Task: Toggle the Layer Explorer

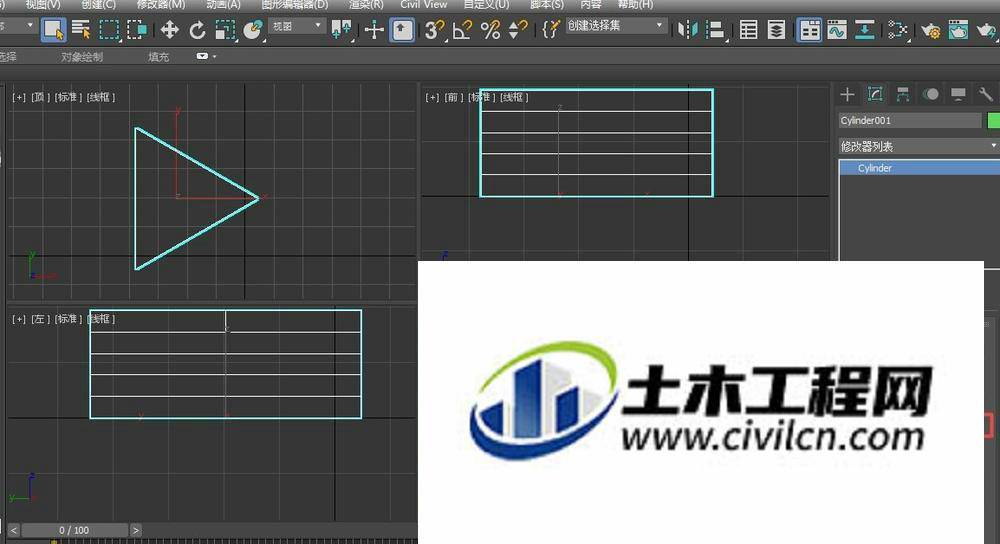Action: (x=776, y=30)
